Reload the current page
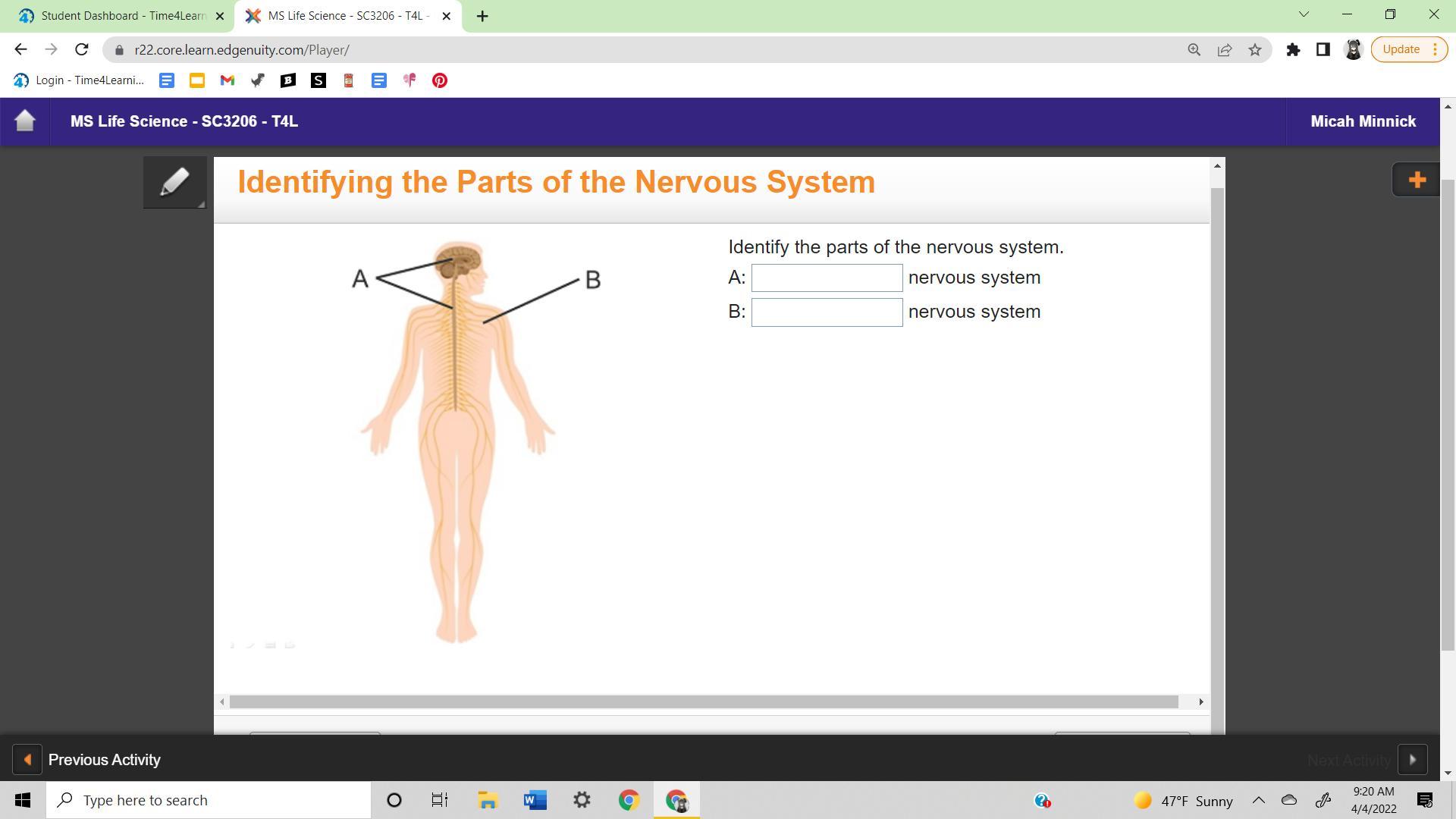Viewport: 1456px width, 819px height. (82, 50)
